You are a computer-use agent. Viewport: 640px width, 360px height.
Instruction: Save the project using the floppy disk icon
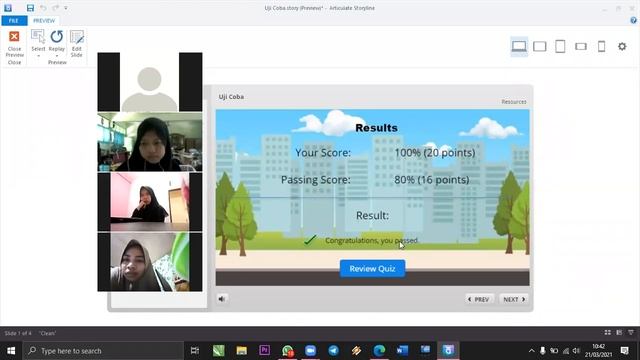(30, 8)
